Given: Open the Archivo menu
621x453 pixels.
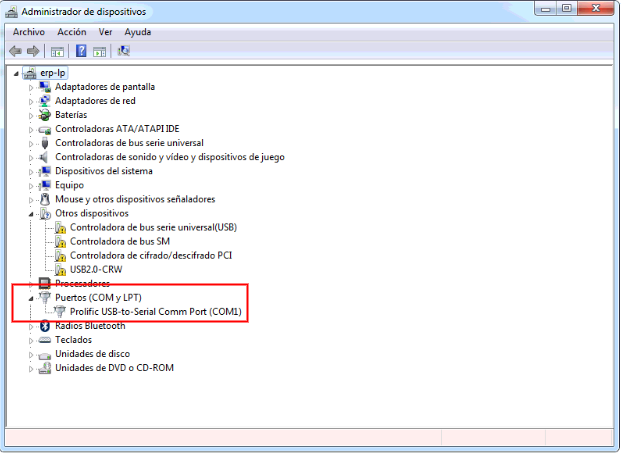Looking at the screenshot, I should (29, 32).
